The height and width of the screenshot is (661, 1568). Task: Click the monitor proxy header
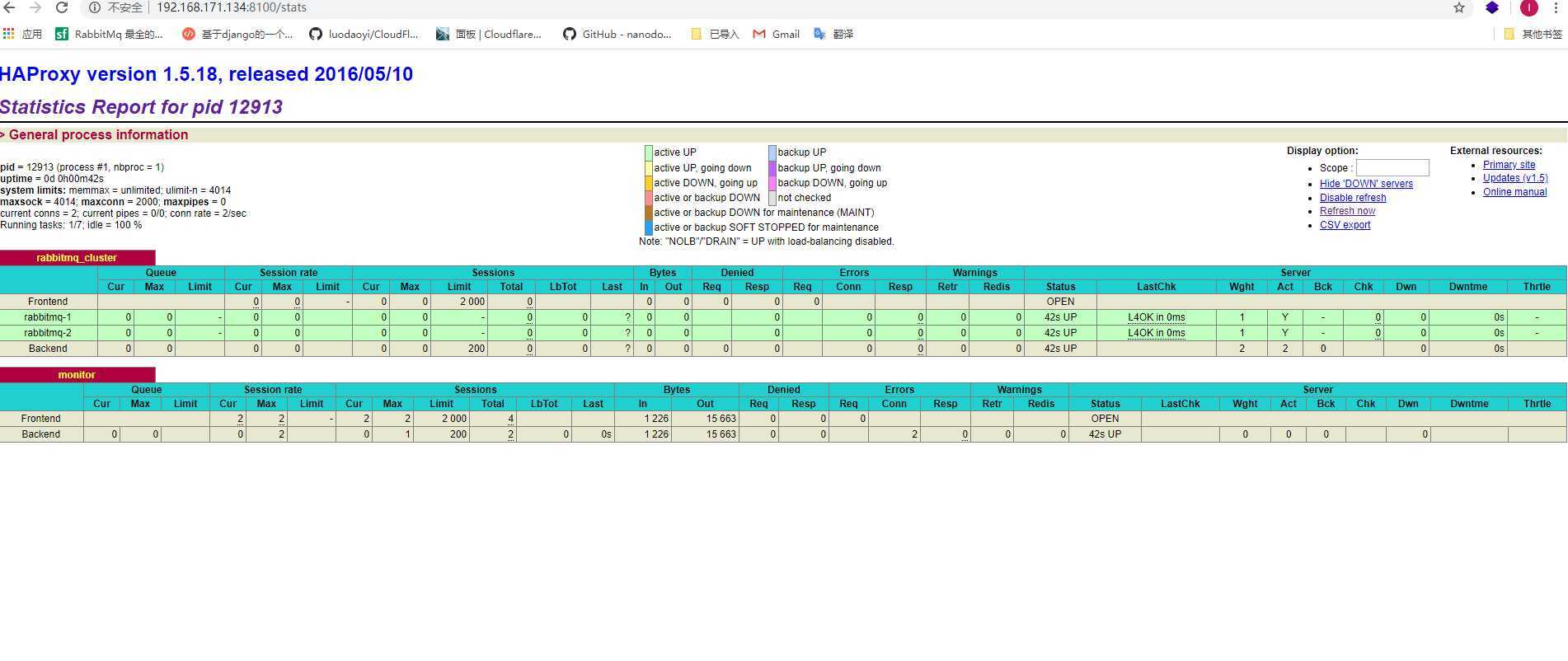tap(77, 375)
